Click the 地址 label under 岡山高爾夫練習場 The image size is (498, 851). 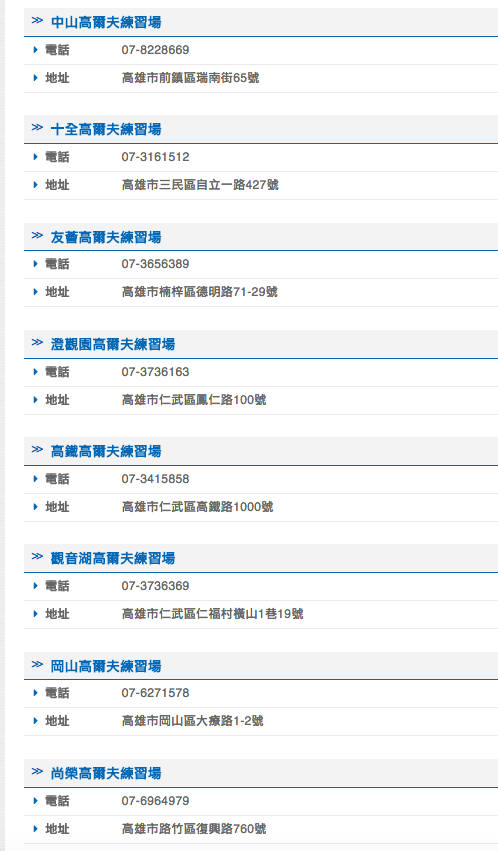tap(57, 721)
